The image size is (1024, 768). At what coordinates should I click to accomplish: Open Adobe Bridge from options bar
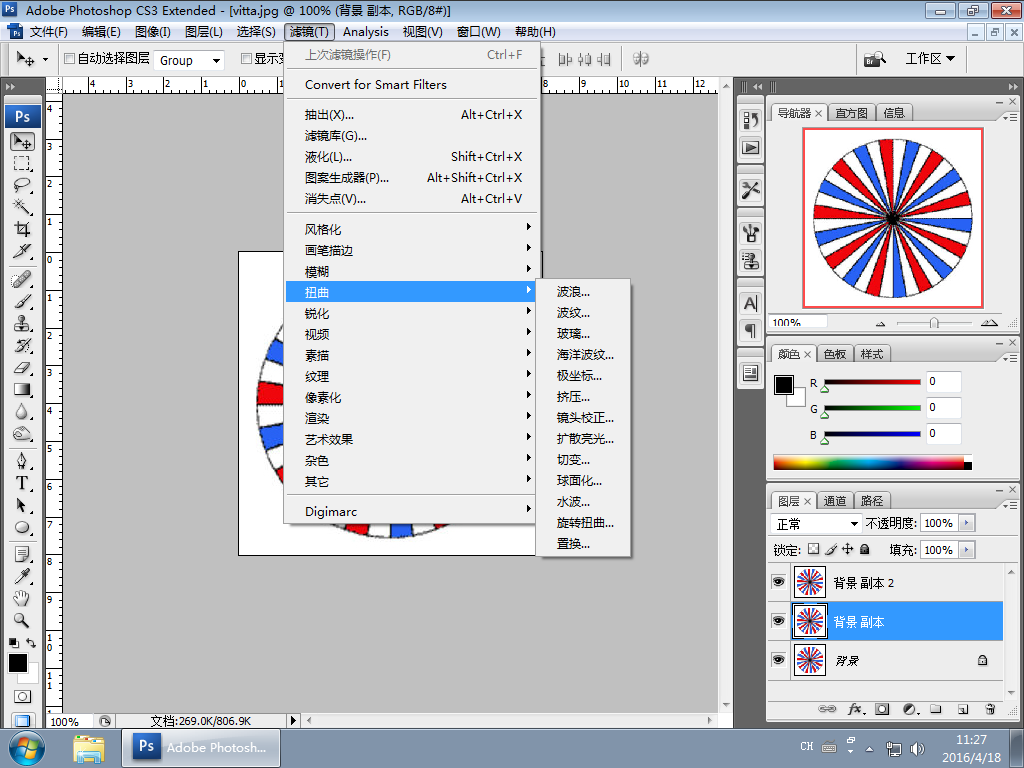coord(875,59)
